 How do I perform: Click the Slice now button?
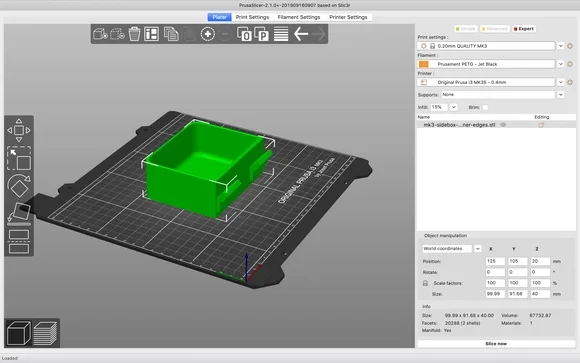[496, 344]
